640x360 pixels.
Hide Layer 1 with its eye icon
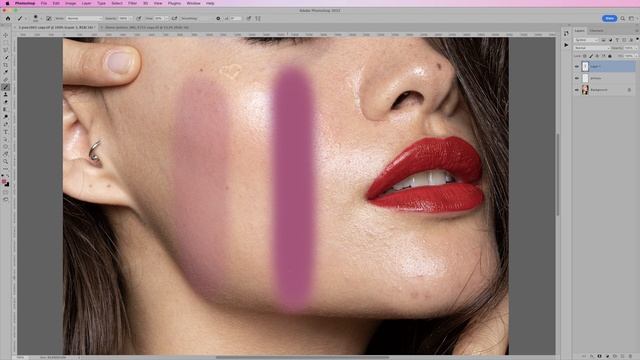577,66
